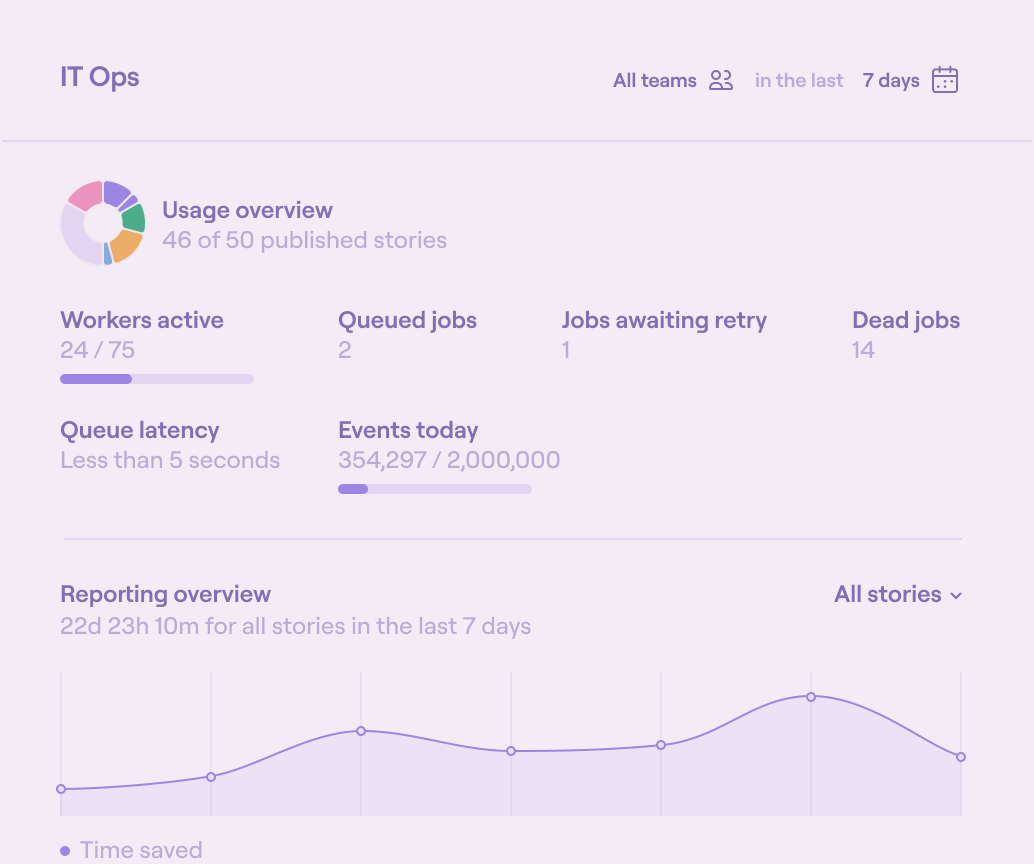Open the calendar date range icon
The image size is (1034, 864).
click(x=945, y=80)
